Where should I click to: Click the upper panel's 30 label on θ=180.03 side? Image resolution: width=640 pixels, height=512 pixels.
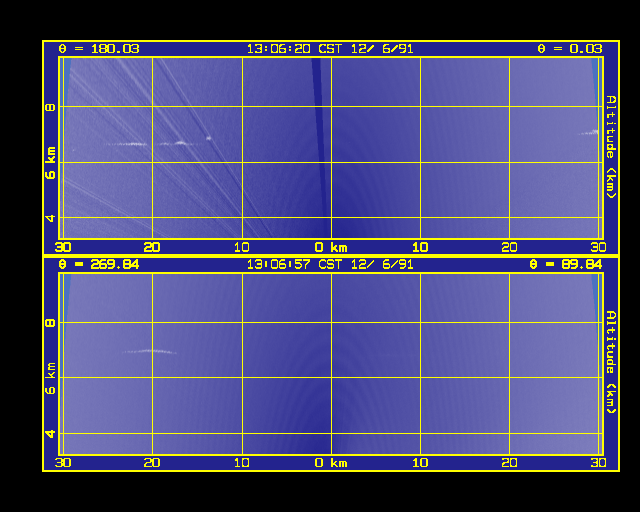point(63,247)
